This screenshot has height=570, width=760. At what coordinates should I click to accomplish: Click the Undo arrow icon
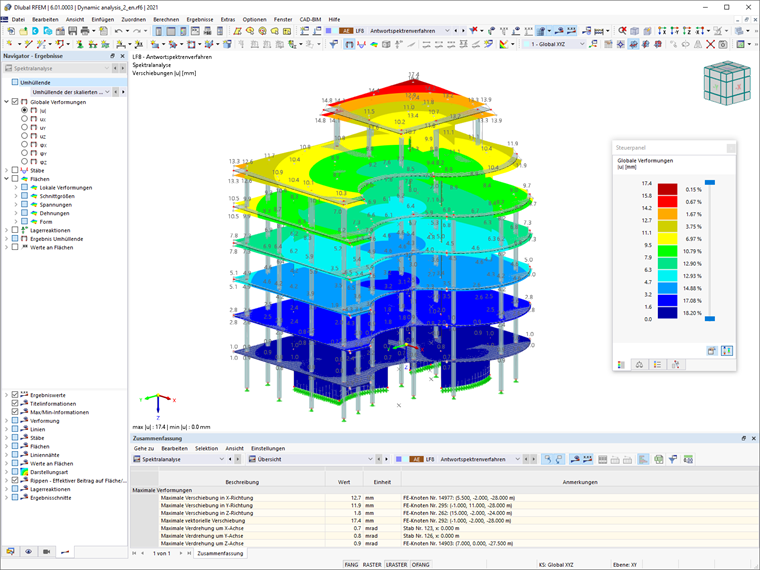pos(118,31)
